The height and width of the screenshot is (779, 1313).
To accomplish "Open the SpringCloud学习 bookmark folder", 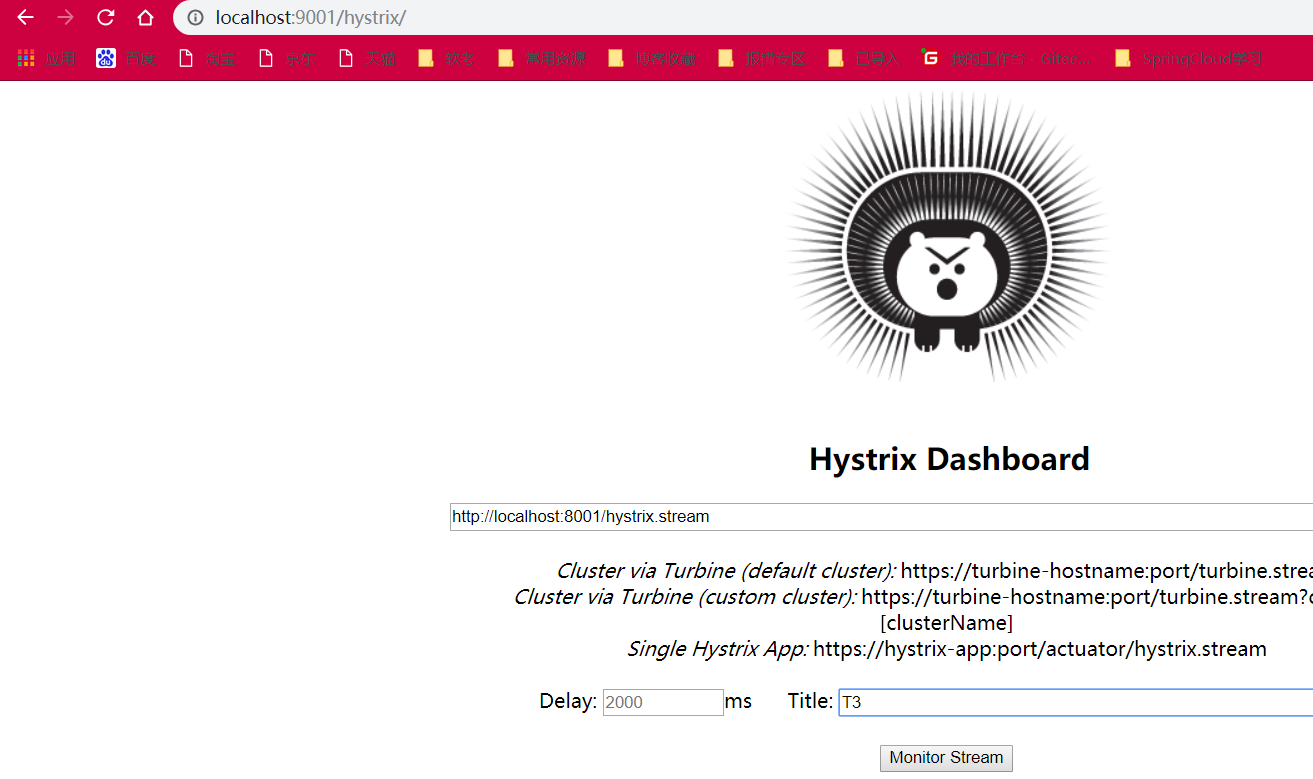I will click(1188, 59).
